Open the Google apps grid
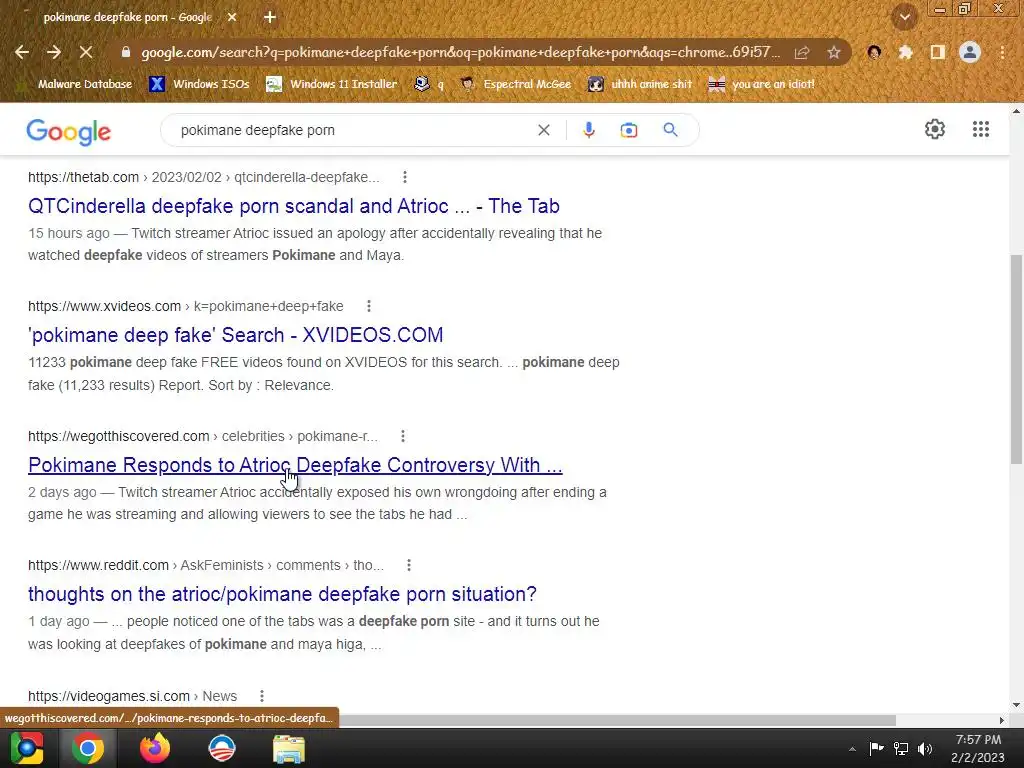Image resolution: width=1024 pixels, height=768 pixels. [980, 129]
